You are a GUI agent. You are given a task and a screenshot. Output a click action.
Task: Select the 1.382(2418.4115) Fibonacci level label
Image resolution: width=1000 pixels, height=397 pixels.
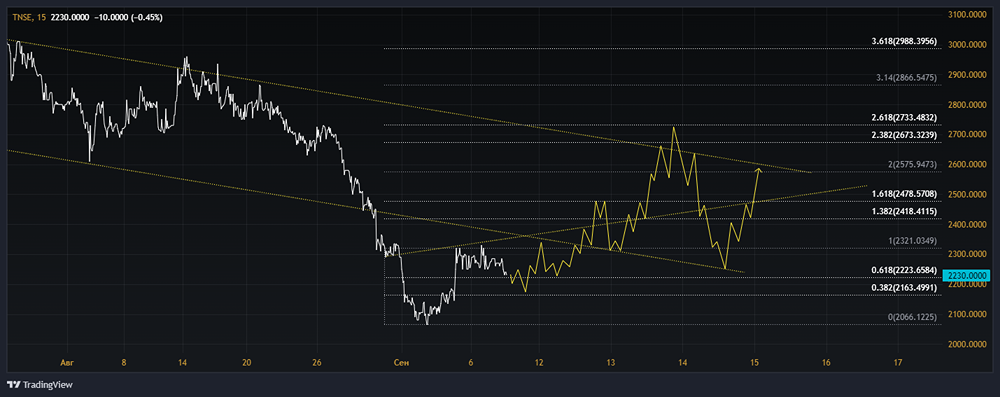tap(904, 211)
